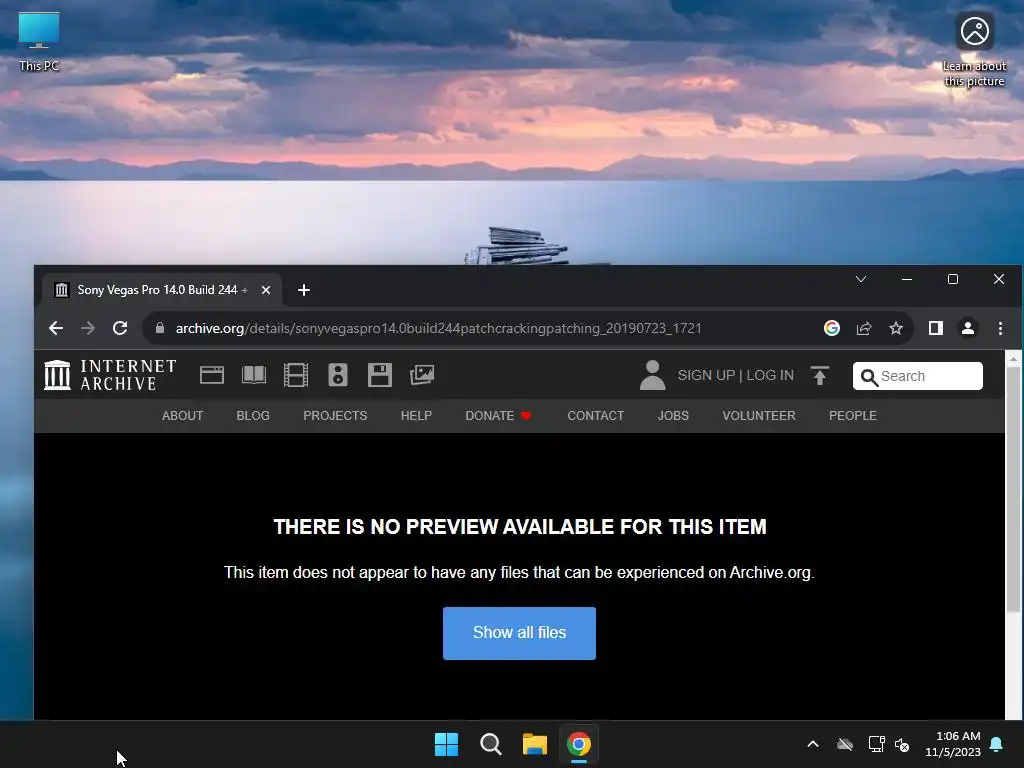The width and height of the screenshot is (1024, 768).
Task: Expand the system tray hidden icons chevron
Action: tap(813, 744)
